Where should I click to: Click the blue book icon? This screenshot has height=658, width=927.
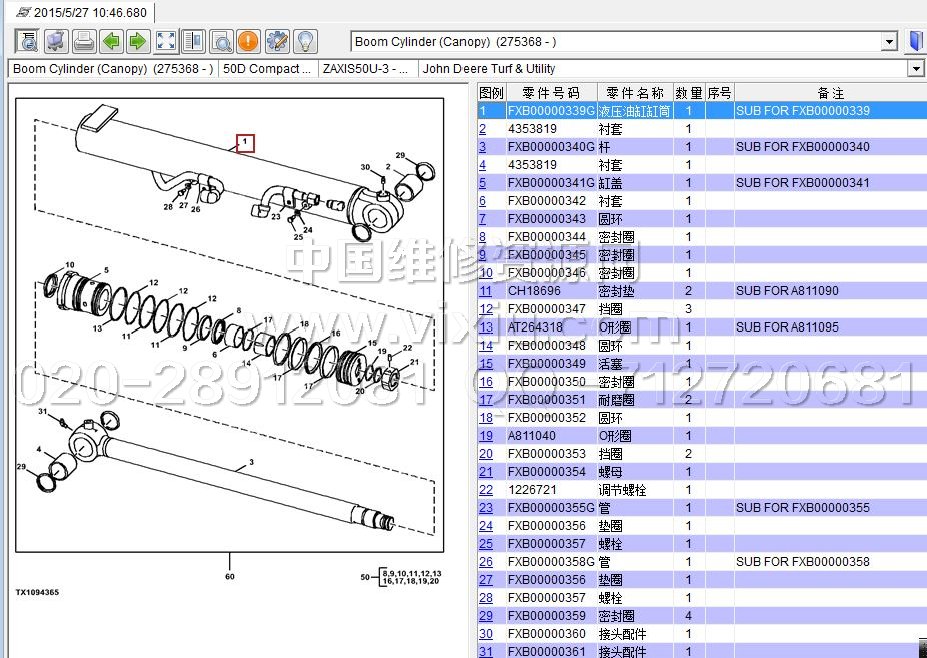click(x=914, y=41)
